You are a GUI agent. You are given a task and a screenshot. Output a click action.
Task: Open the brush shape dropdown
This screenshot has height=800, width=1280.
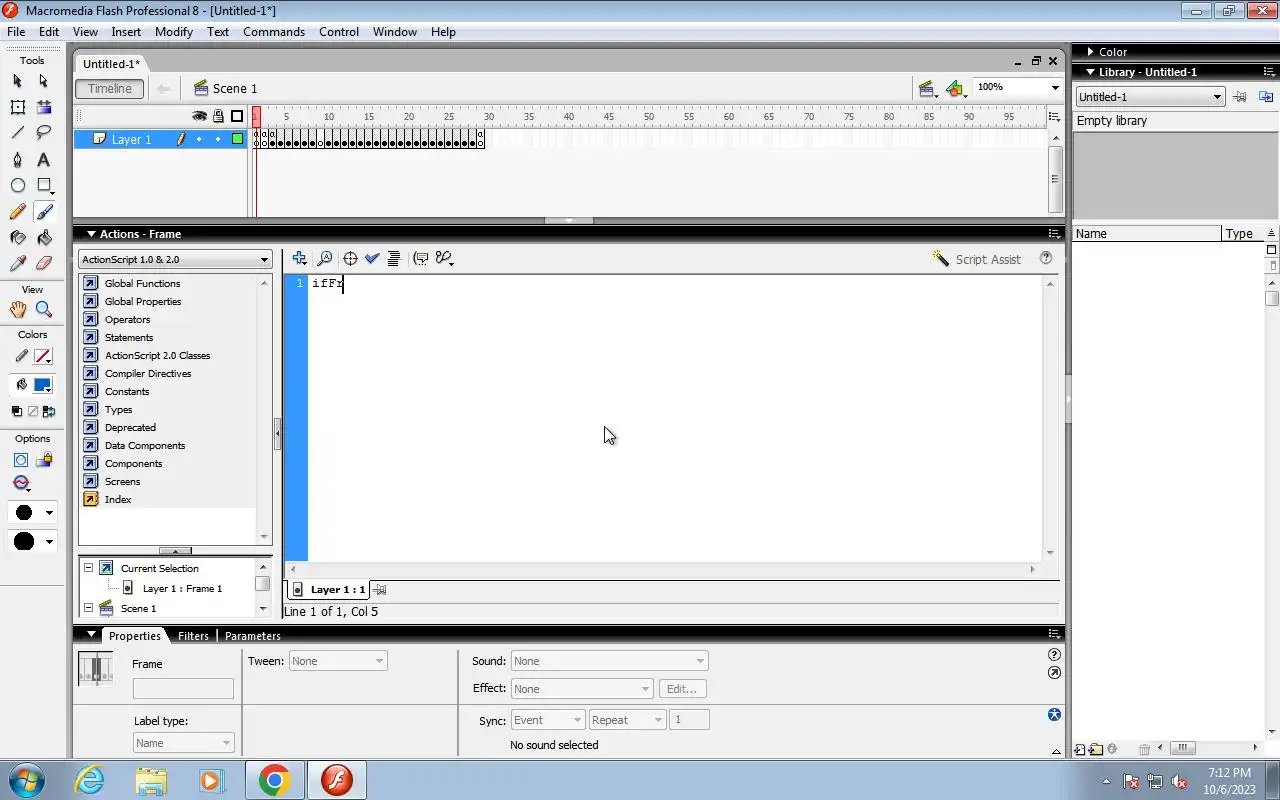coord(32,541)
